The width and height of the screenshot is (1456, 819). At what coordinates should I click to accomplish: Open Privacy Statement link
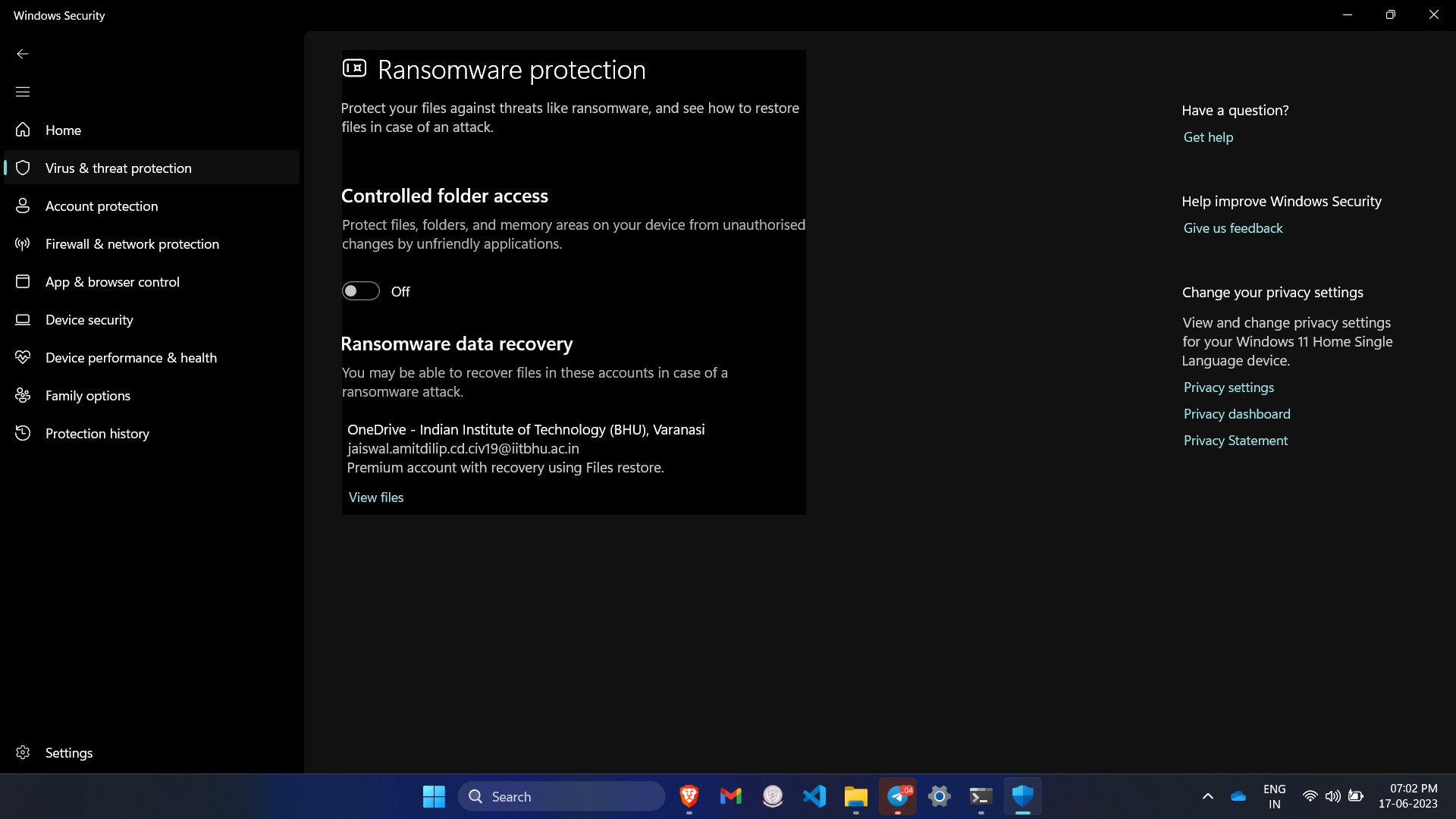pyautogui.click(x=1235, y=441)
